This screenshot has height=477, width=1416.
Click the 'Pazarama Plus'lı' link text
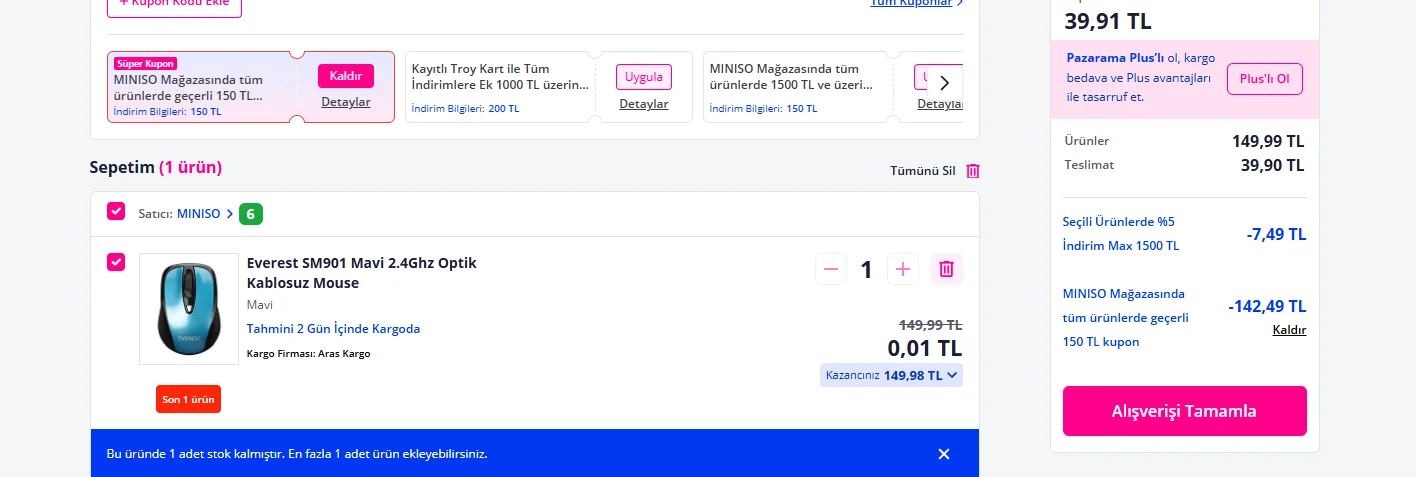1116,58
